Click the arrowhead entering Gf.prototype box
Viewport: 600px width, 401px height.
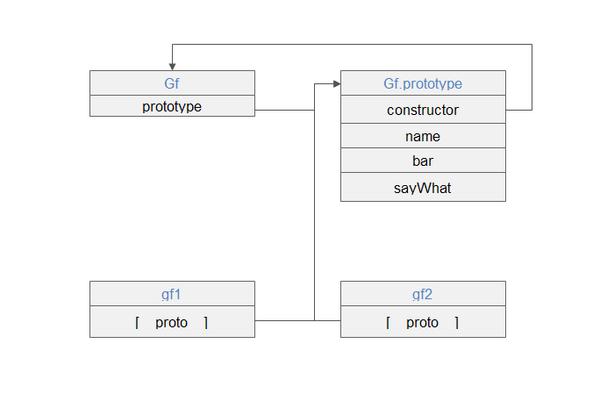point(336,84)
